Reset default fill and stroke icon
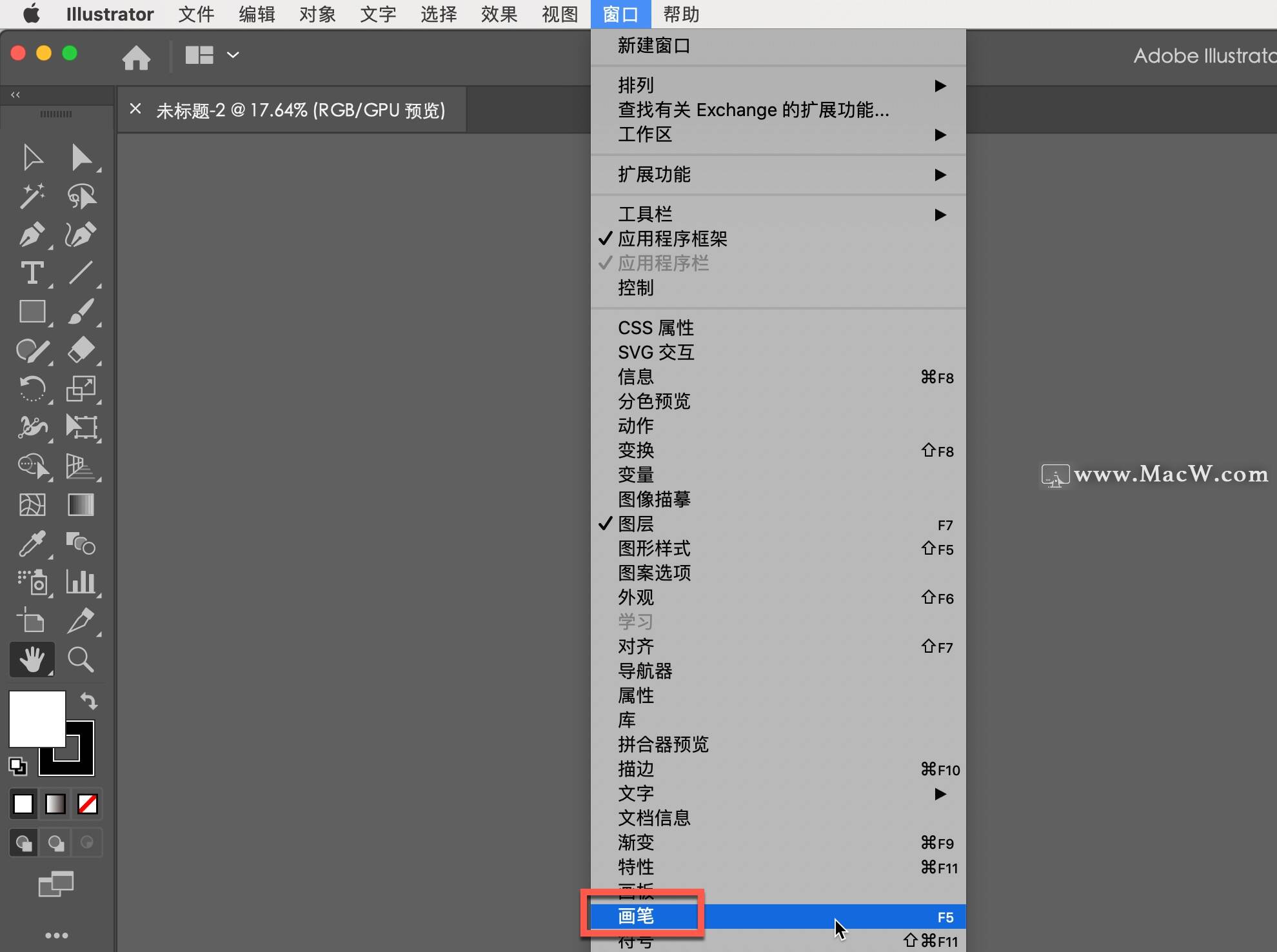1277x952 pixels. (17, 766)
